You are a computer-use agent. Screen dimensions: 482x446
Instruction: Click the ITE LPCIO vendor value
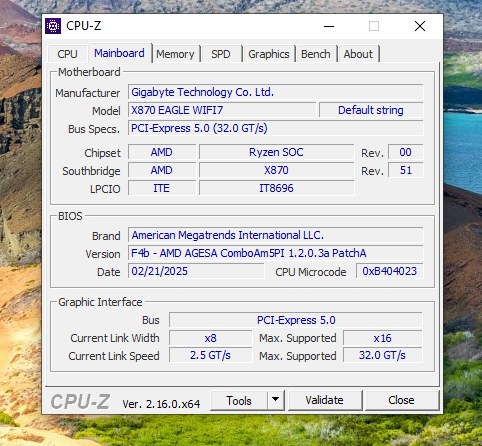click(x=162, y=188)
